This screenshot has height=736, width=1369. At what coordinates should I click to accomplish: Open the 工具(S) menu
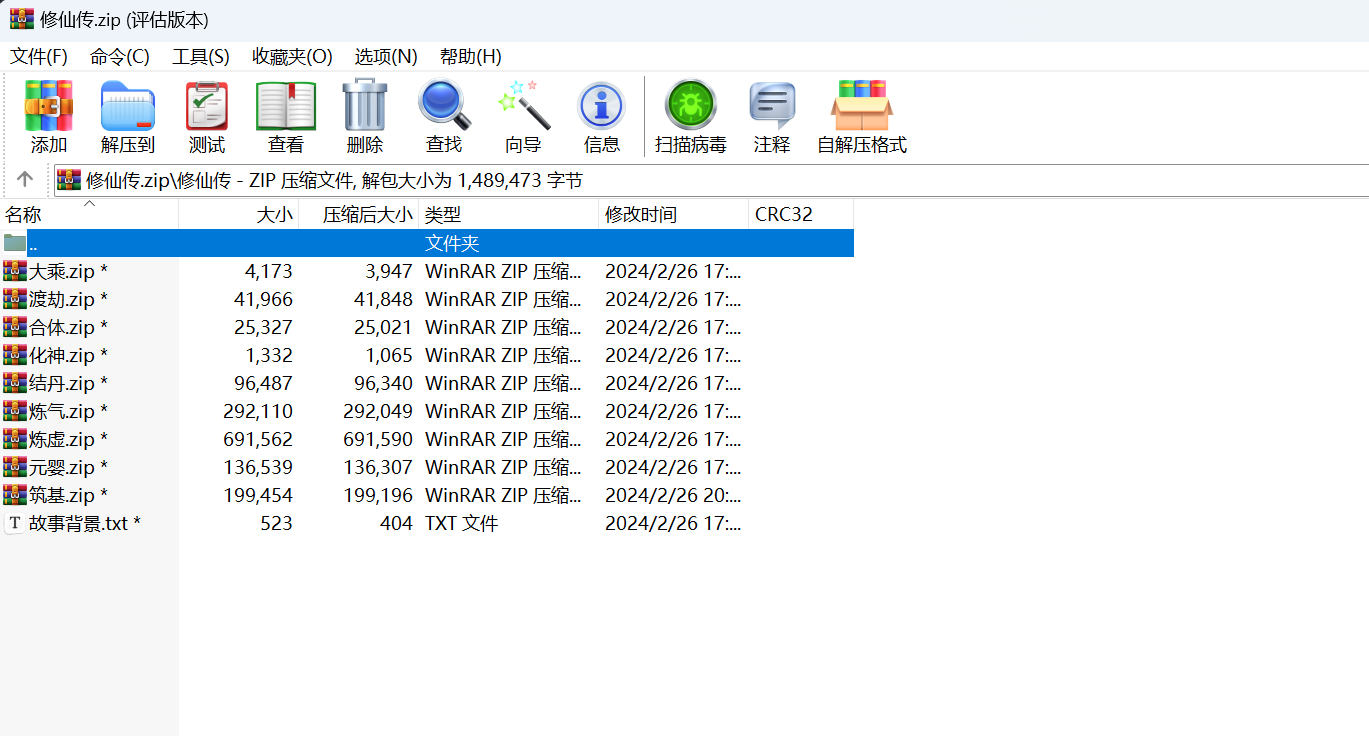201,56
